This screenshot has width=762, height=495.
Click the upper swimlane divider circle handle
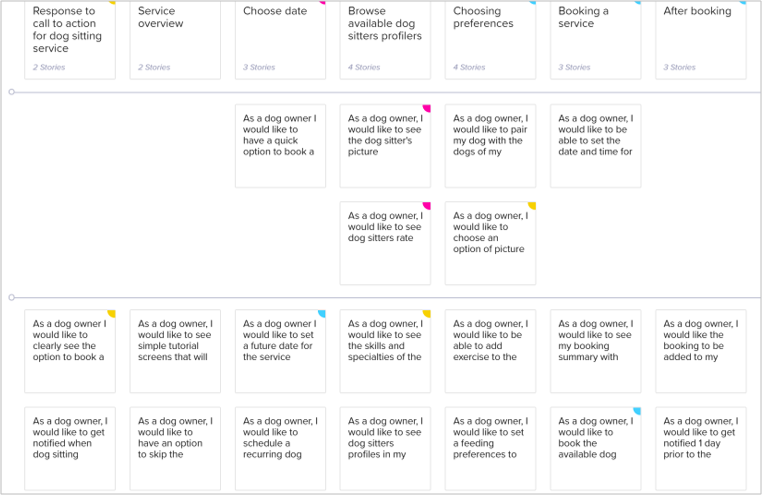[x=11, y=92]
